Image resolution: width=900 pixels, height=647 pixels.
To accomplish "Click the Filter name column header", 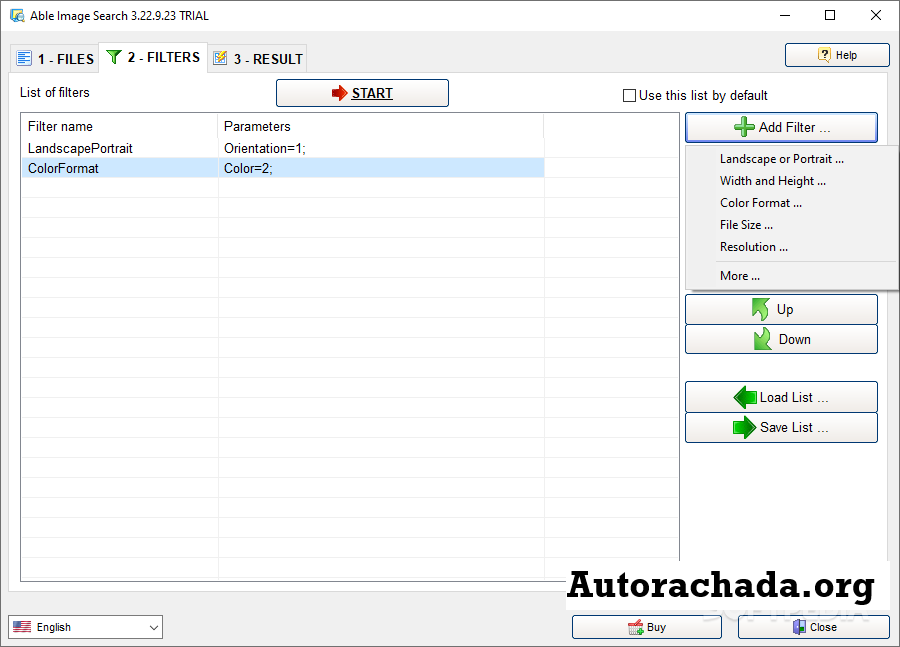I will coord(119,126).
